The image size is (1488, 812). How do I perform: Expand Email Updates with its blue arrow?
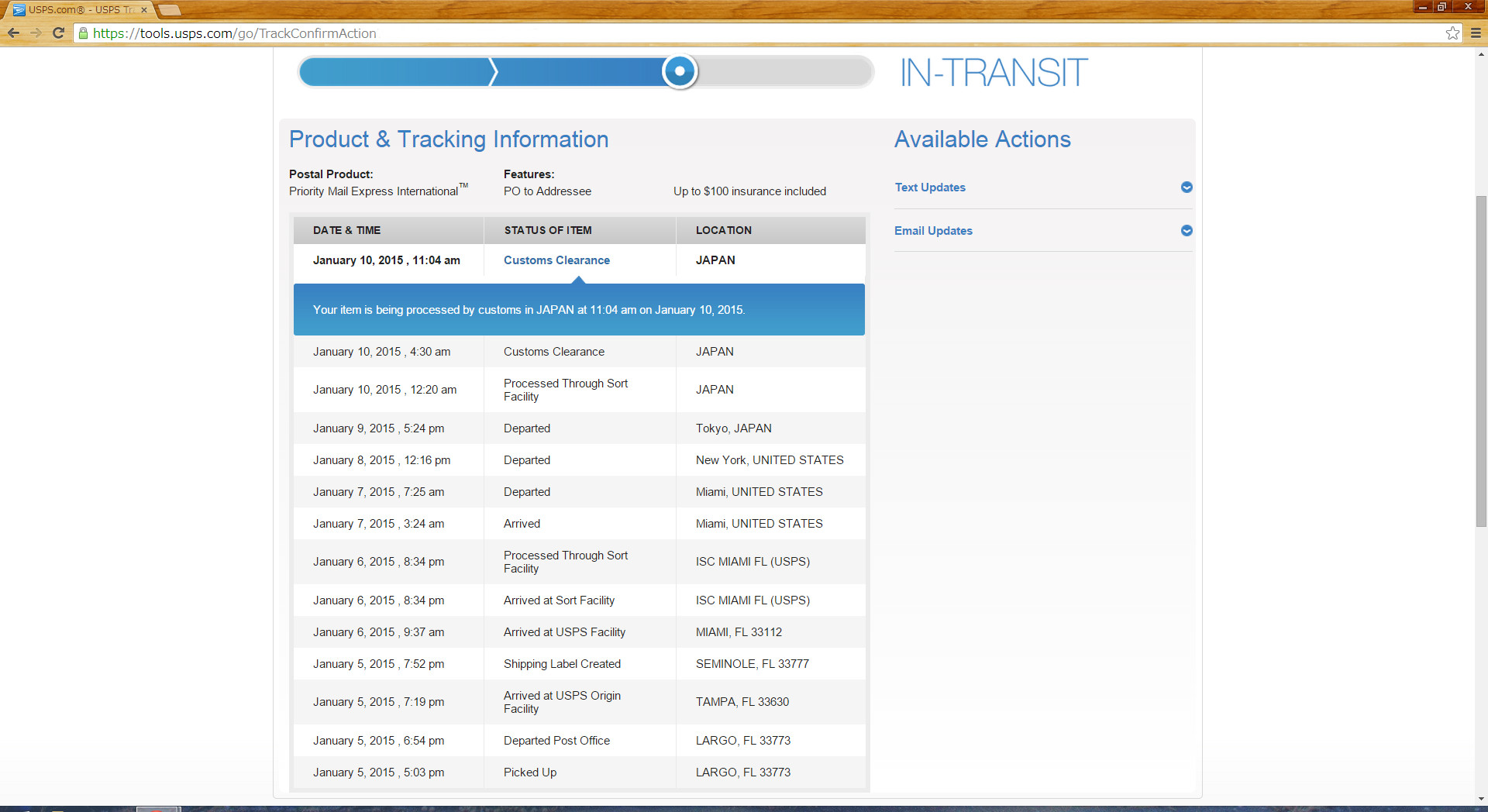coord(1186,231)
